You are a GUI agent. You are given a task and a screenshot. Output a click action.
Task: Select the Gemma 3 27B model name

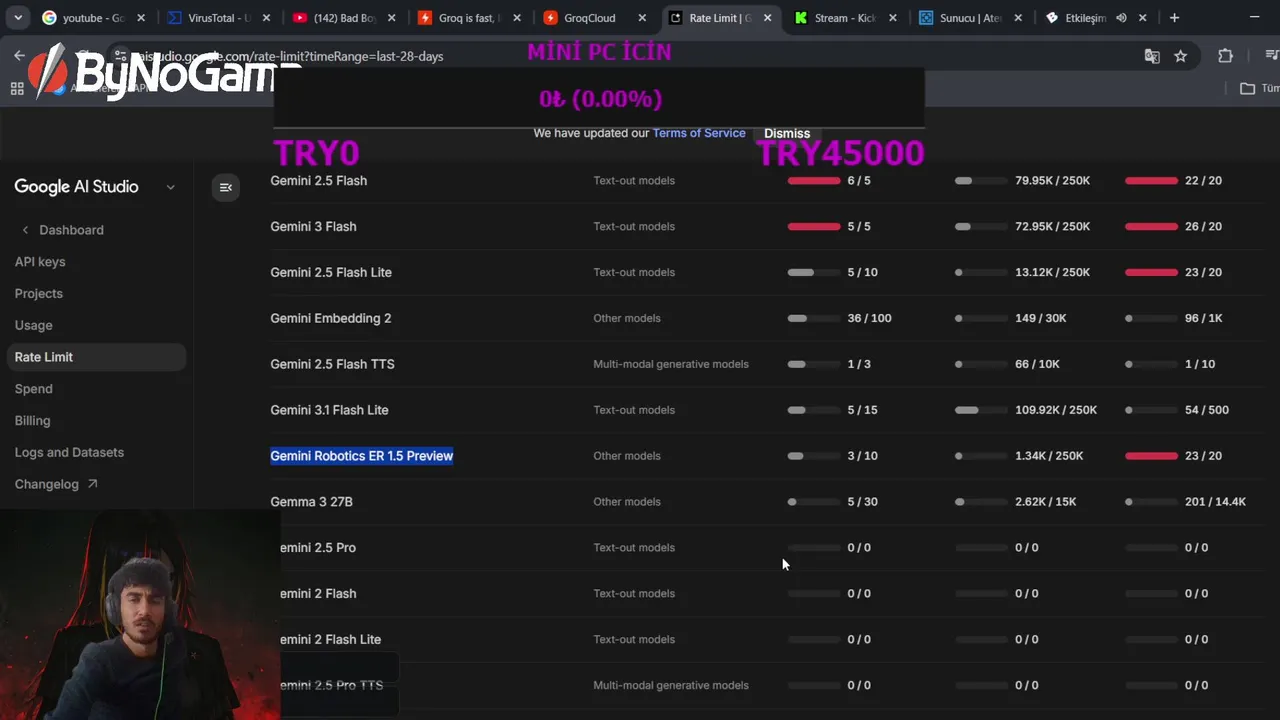pyautogui.click(x=311, y=502)
